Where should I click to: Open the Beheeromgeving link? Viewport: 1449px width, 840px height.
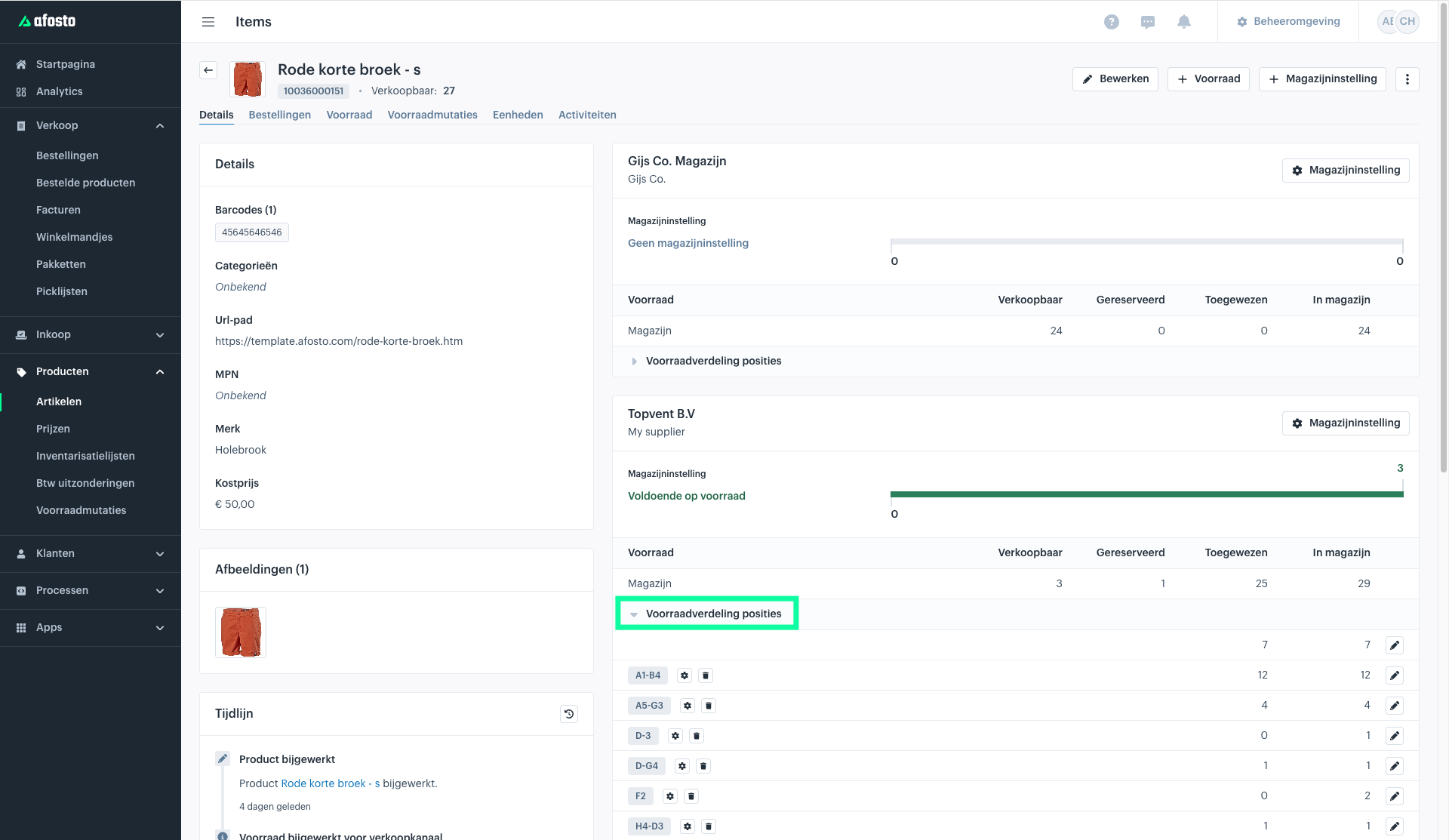pyautogui.click(x=1288, y=22)
